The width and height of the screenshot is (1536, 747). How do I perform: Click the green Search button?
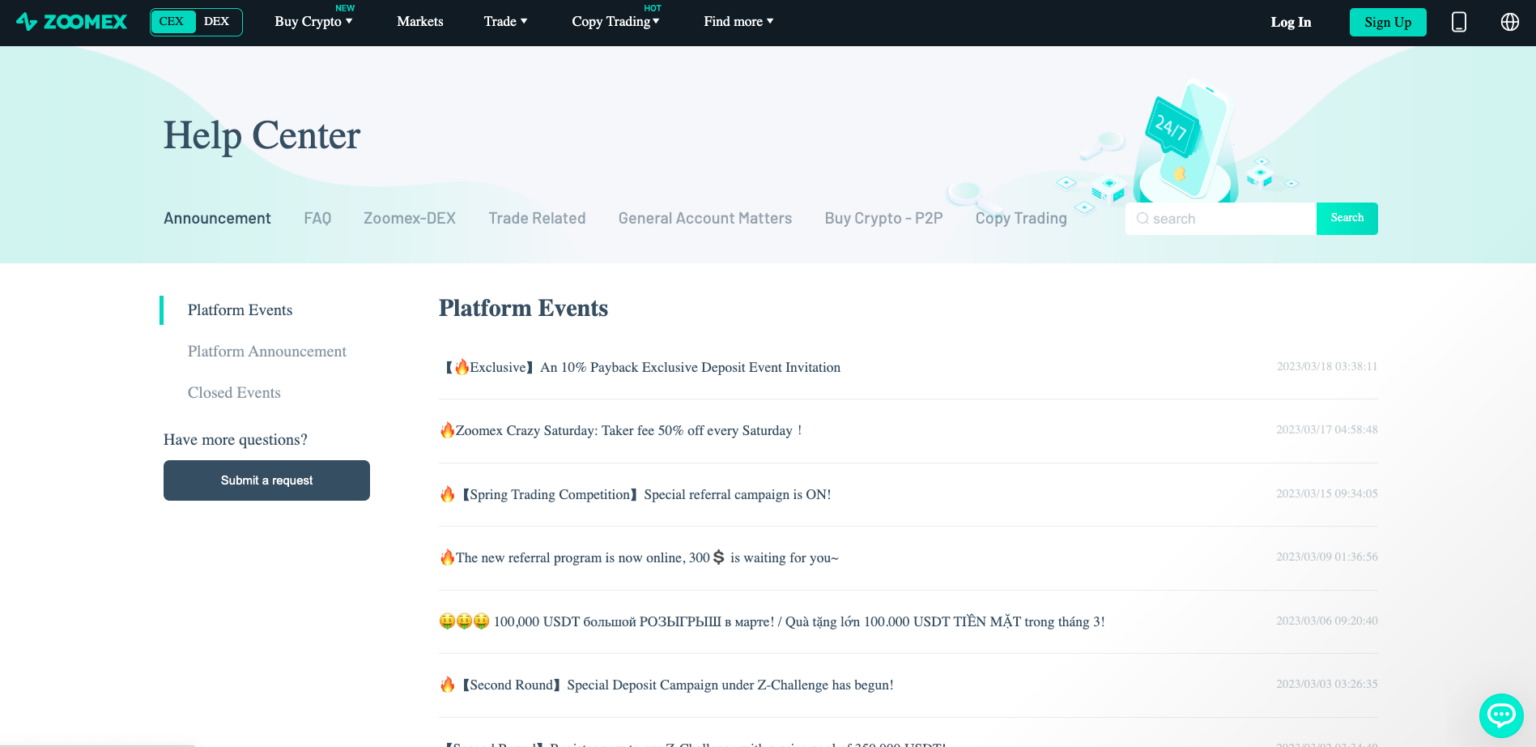(x=1347, y=218)
